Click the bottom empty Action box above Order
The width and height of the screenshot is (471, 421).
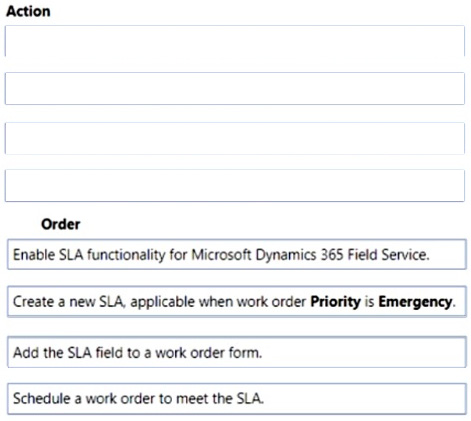tap(235, 185)
